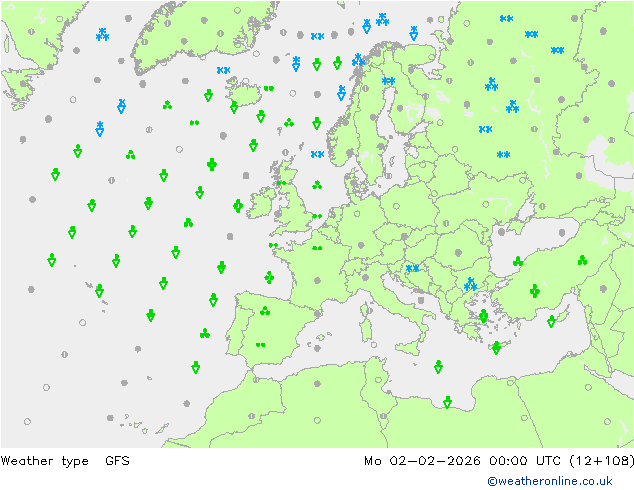The width and height of the screenshot is (634, 490).
Task: Open the weatheronline.co.uk copyright link
Action: point(550,481)
